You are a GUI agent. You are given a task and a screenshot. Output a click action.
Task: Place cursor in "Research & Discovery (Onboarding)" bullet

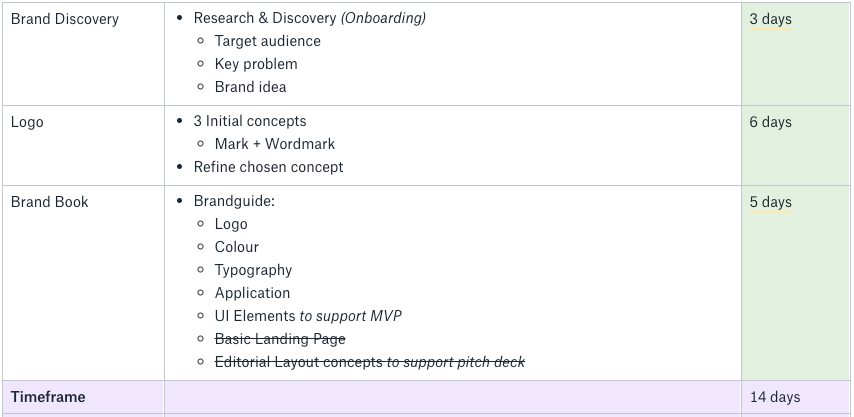click(x=309, y=19)
